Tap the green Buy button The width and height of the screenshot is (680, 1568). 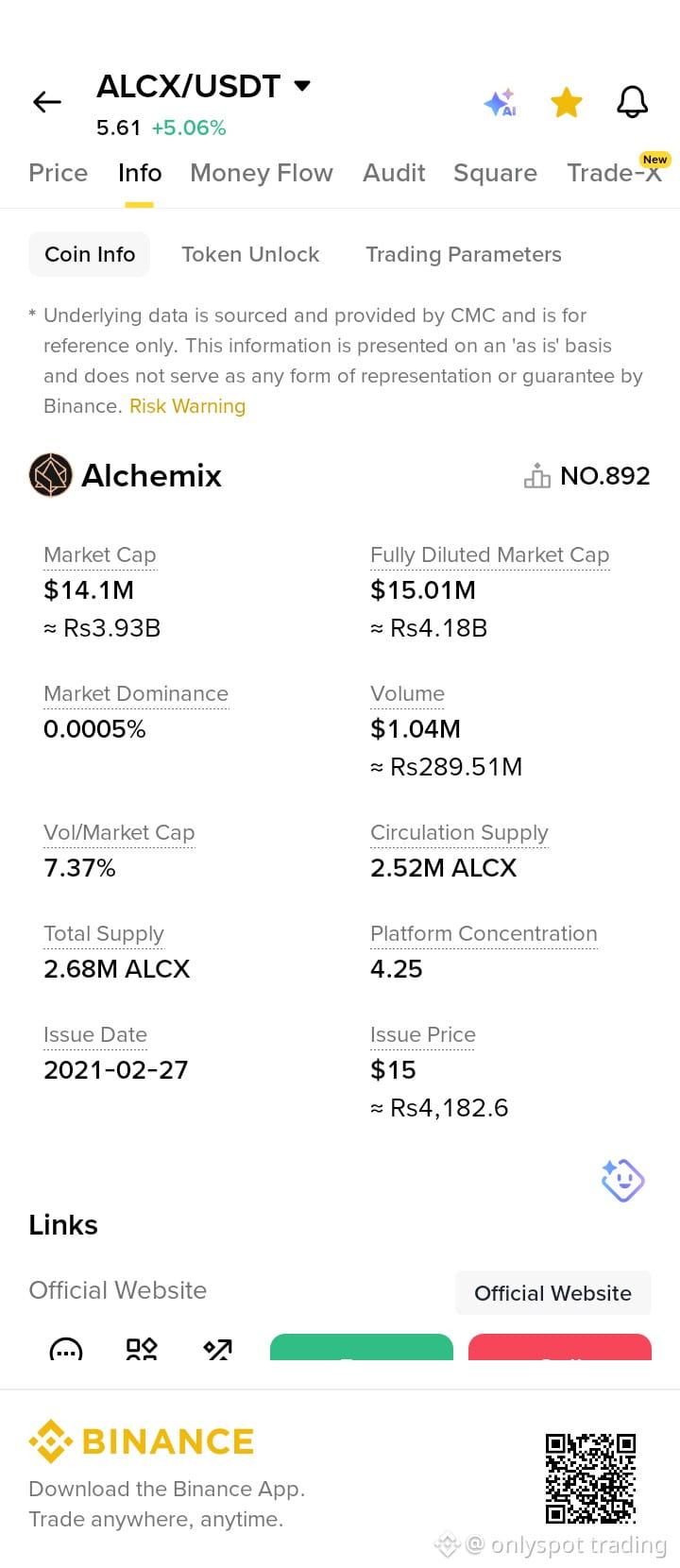362,1347
